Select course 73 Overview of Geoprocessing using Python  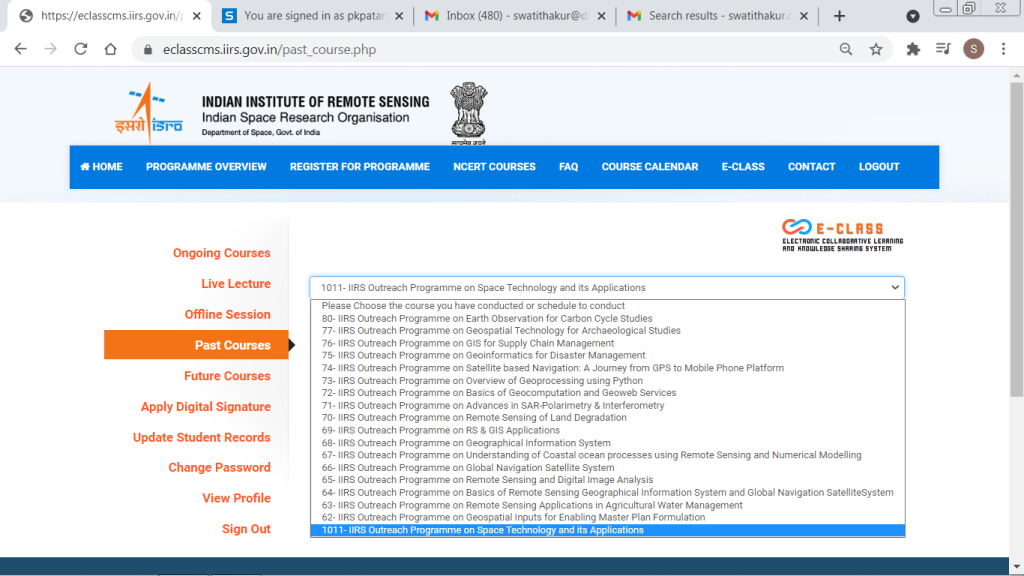(x=482, y=381)
